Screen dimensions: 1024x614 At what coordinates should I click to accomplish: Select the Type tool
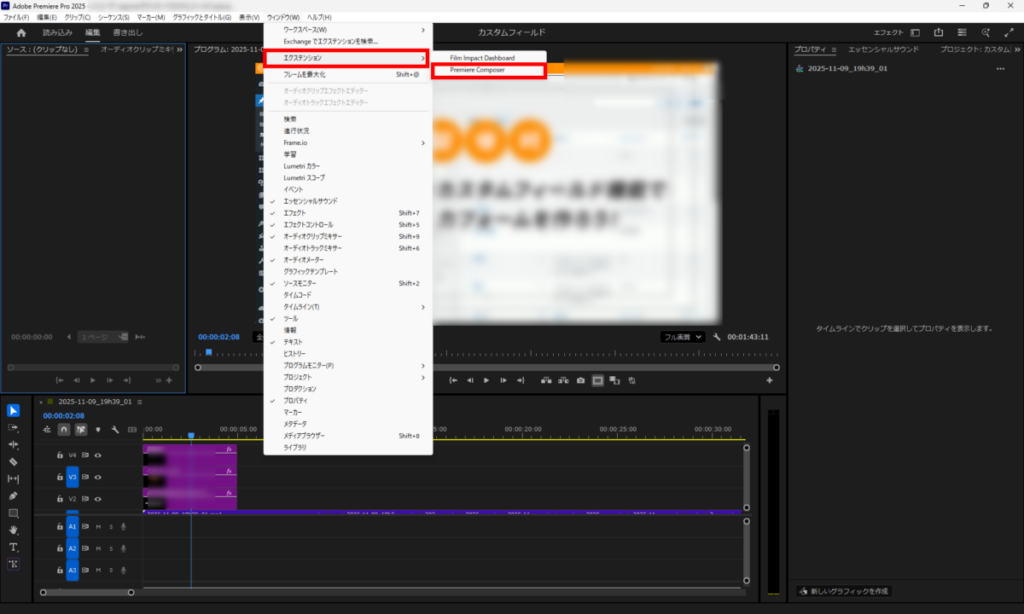point(14,547)
